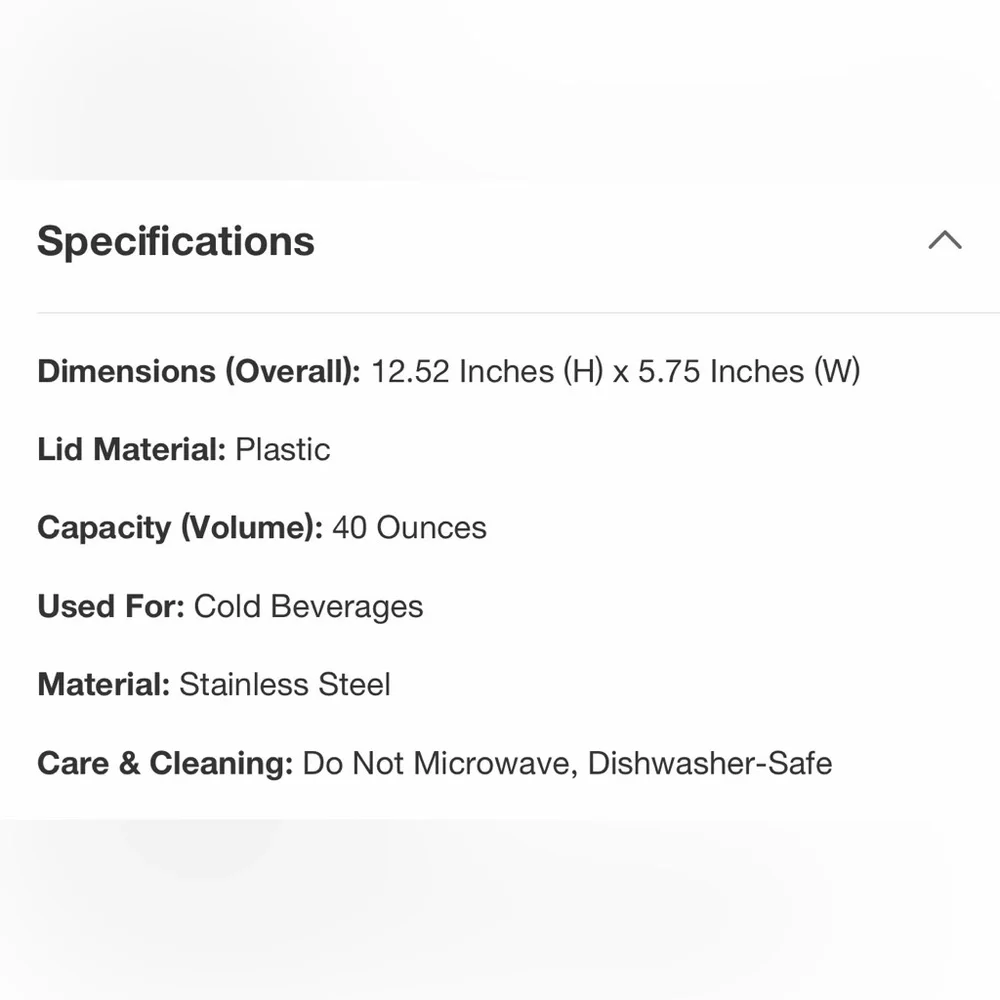Screen dimensions: 1000x1000
Task: Click the multiplication x between the dimensions
Action: tap(621, 373)
